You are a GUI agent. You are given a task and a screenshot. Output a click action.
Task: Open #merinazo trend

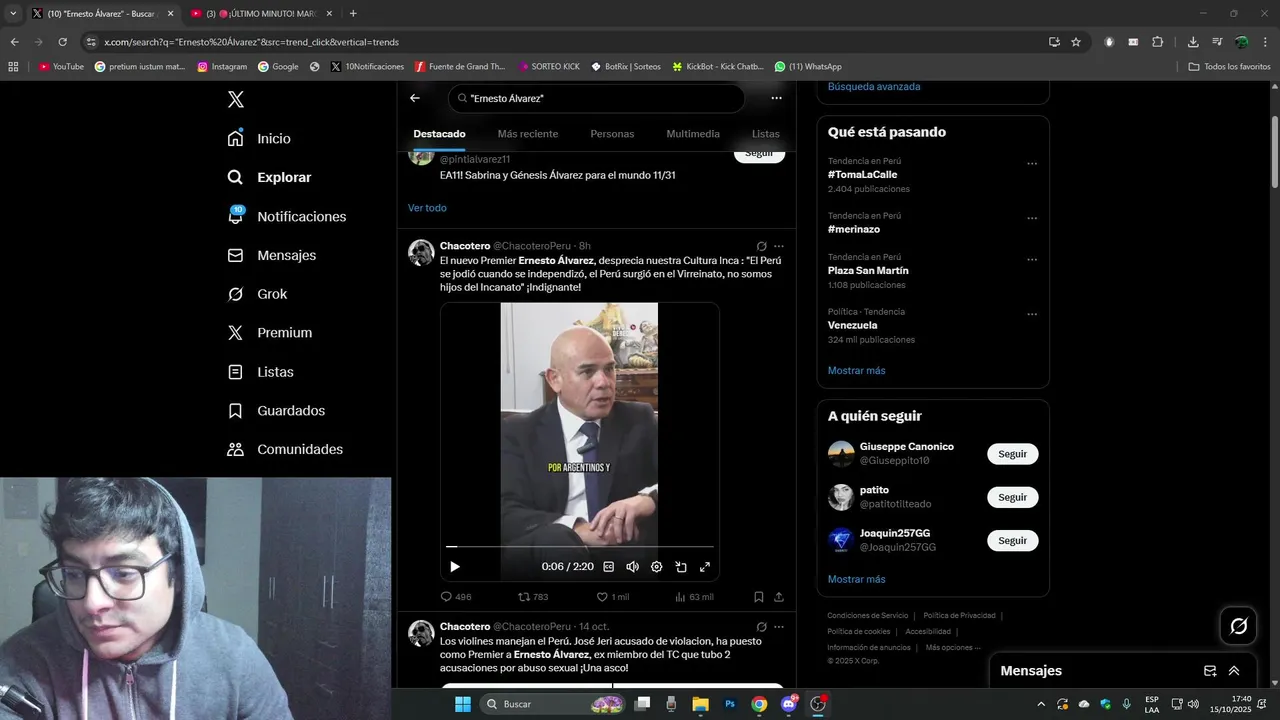click(x=853, y=229)
